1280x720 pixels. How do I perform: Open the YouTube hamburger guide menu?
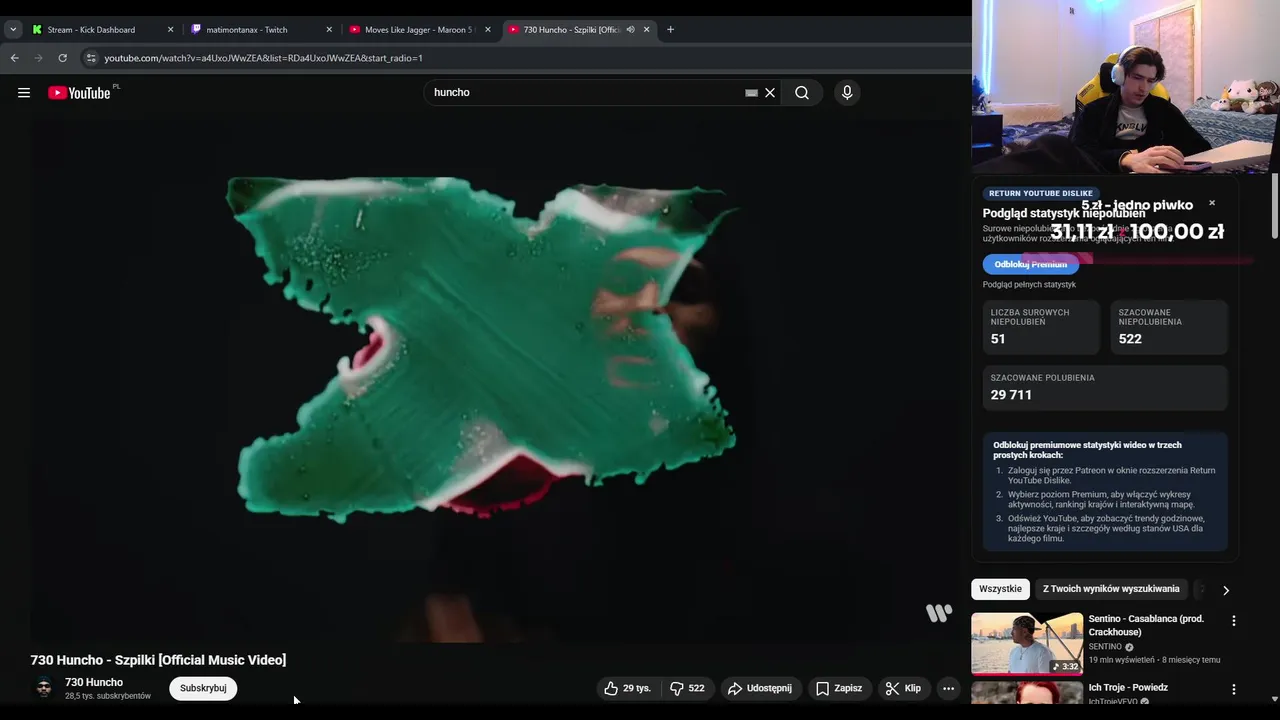[x=24, y=93]
